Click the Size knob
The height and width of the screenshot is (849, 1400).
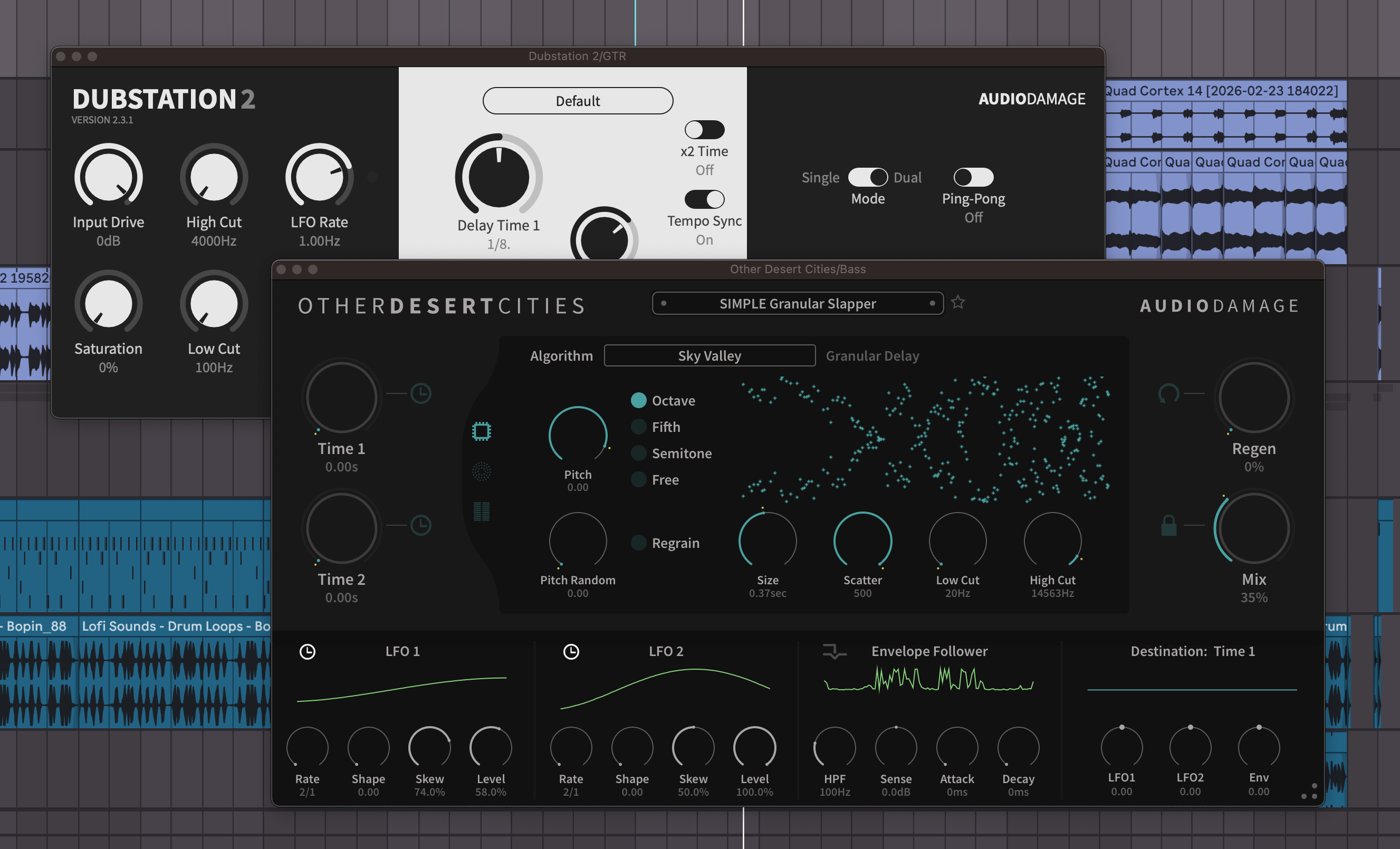click(x=767, y=541)
